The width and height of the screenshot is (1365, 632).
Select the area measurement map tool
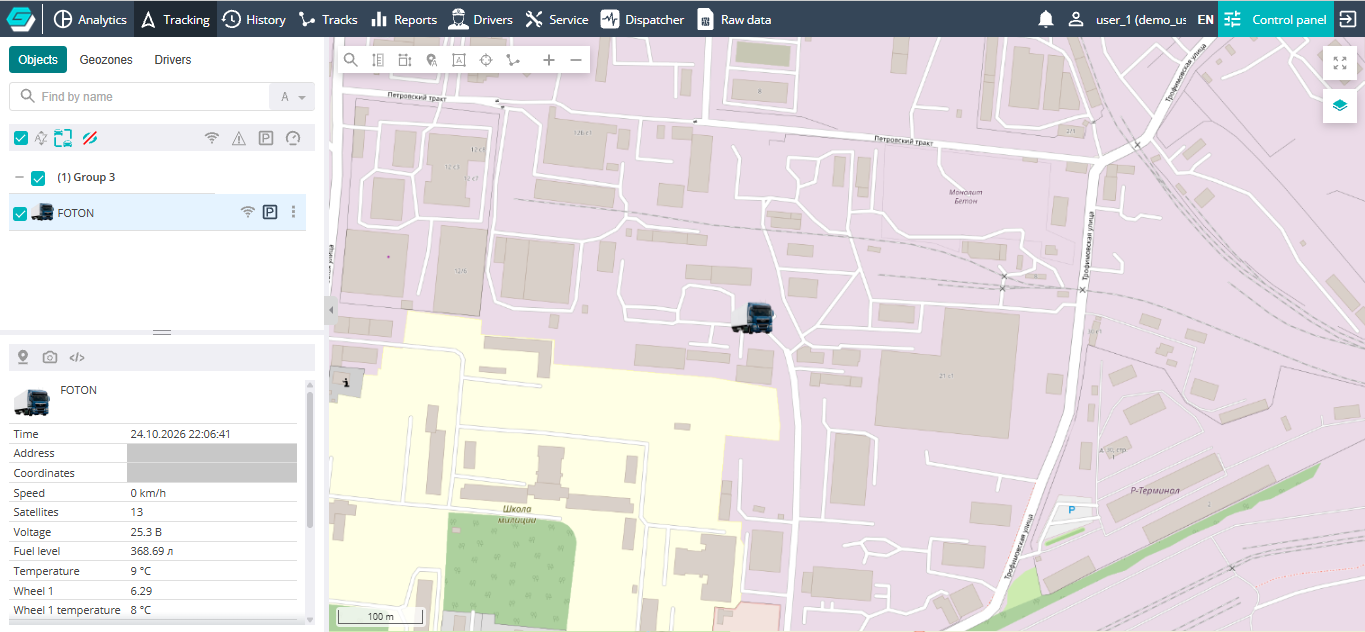pos(404,60)
